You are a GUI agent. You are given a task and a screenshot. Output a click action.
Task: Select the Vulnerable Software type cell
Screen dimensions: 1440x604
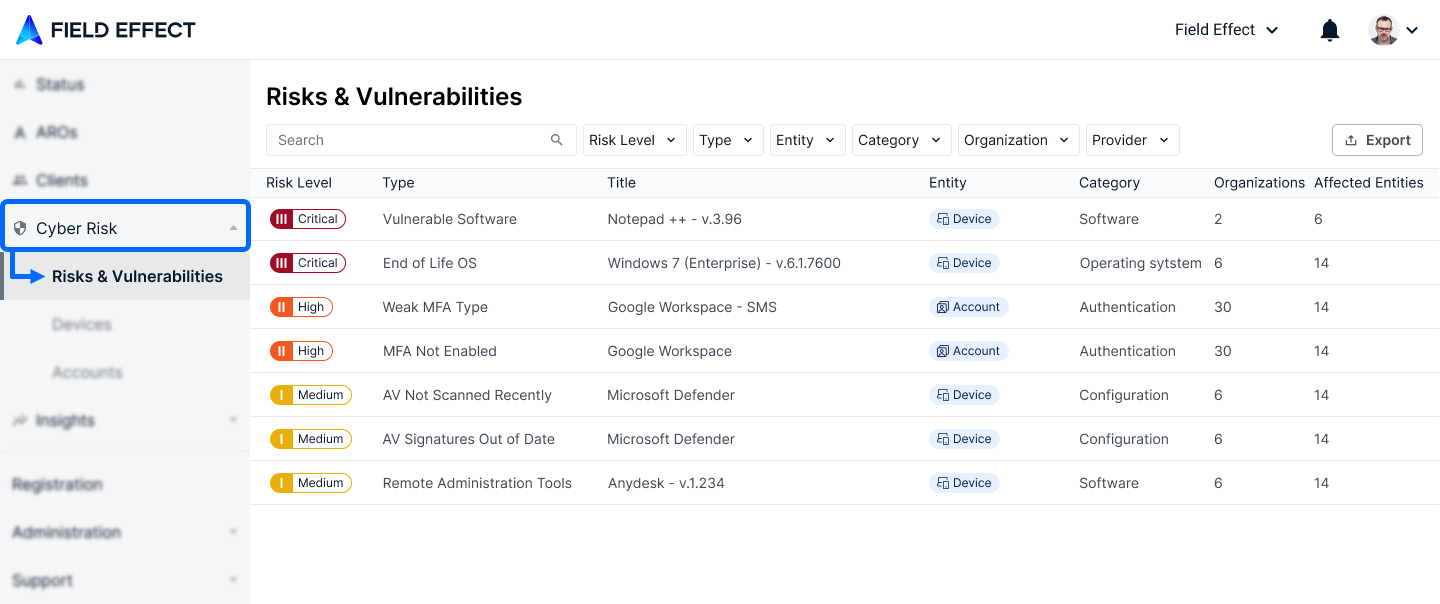tap(450, 219)
